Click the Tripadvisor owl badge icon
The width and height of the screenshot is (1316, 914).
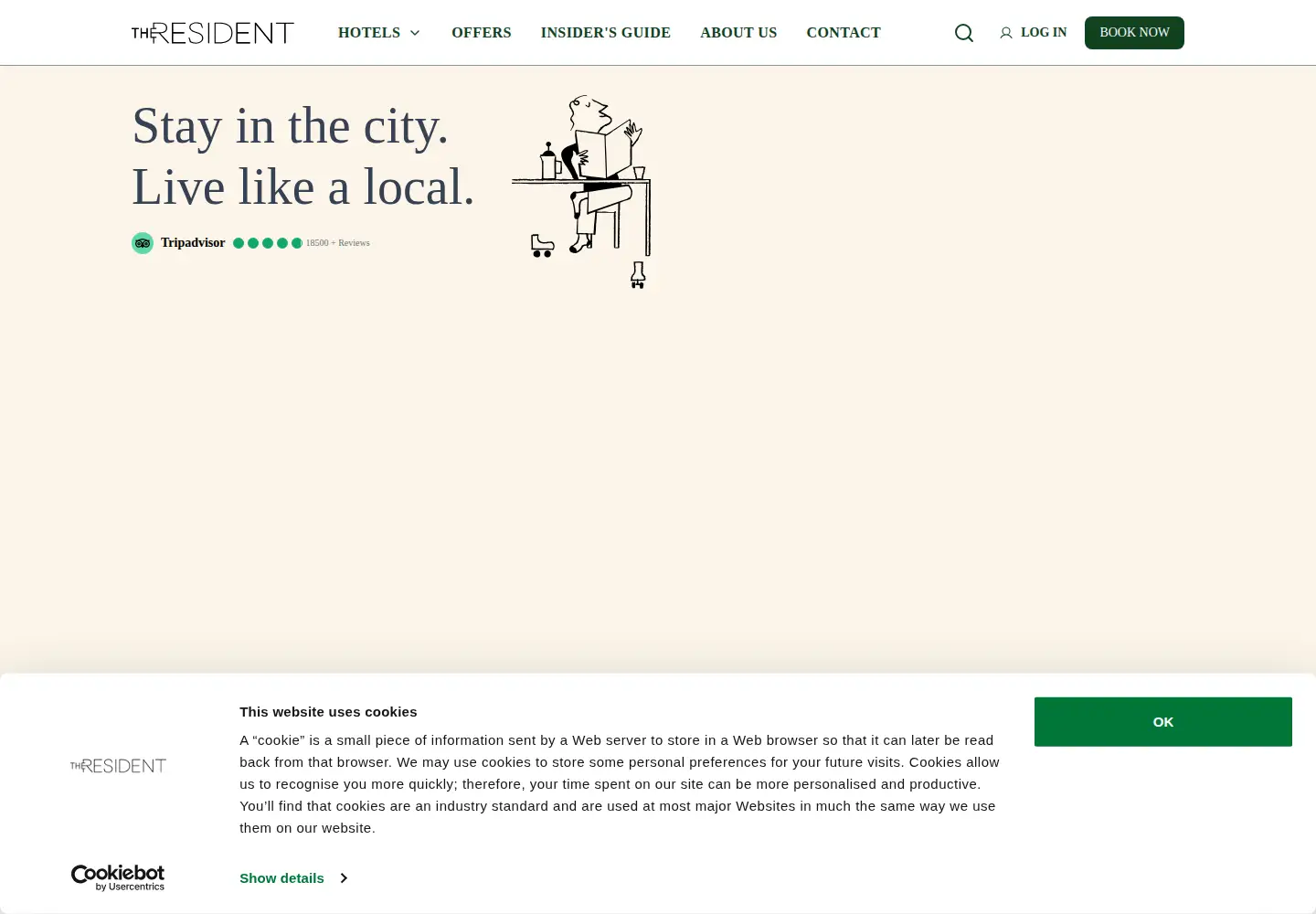(x=143, y=243)
